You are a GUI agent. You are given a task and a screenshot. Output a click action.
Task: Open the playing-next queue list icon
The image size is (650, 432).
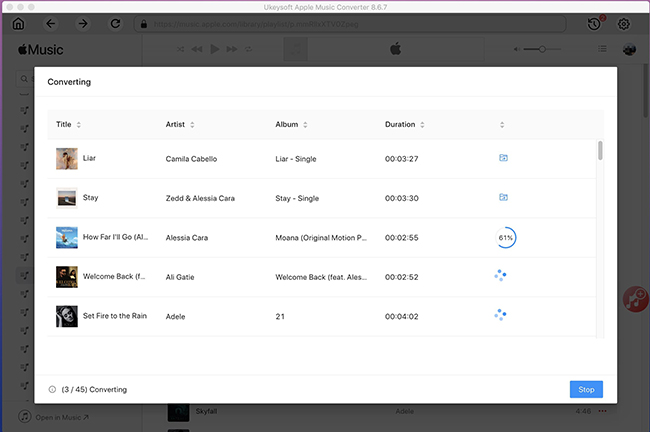602,49
